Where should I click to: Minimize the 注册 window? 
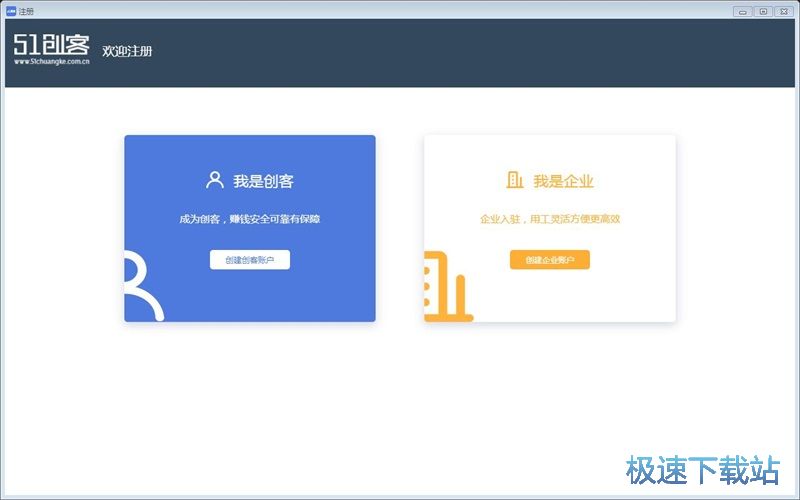click(742, 11)
